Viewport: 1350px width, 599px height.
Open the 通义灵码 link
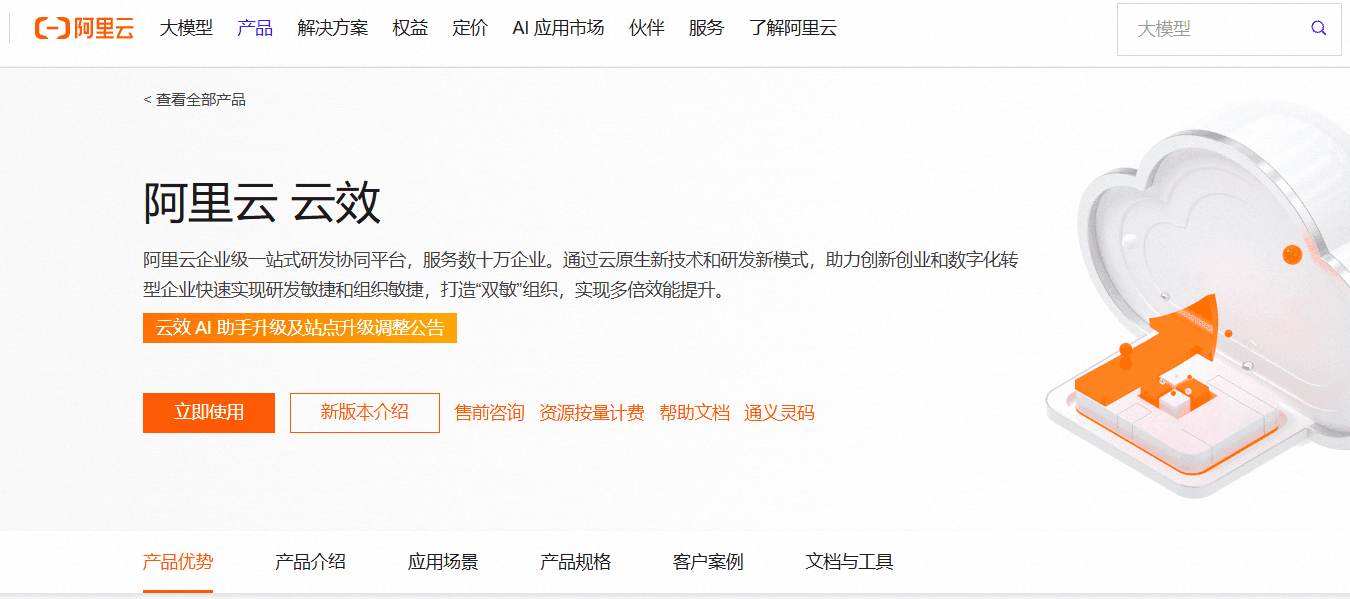pyautogui.click(x=779, y=413)
